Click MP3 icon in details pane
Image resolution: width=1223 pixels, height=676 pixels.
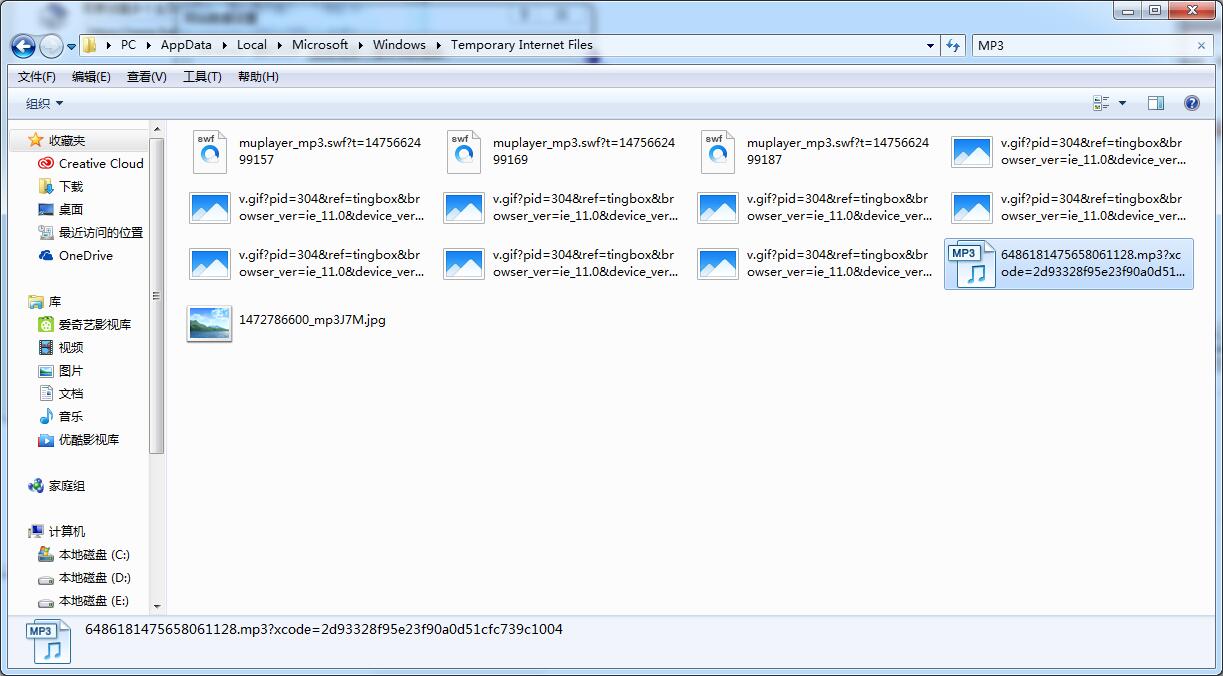point(48,642)
